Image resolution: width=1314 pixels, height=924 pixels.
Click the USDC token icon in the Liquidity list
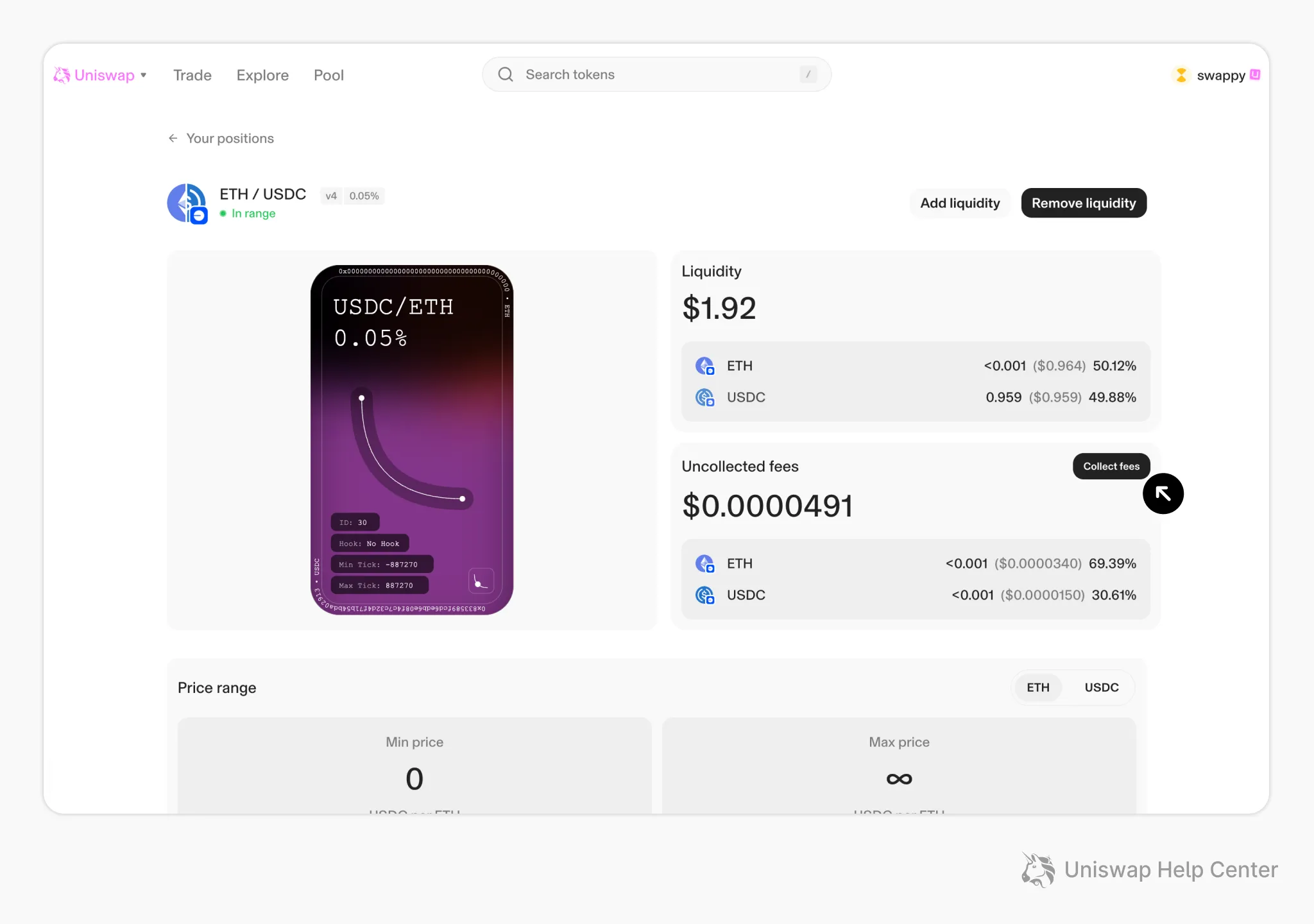pyautogui.click(x=705, y=397)
